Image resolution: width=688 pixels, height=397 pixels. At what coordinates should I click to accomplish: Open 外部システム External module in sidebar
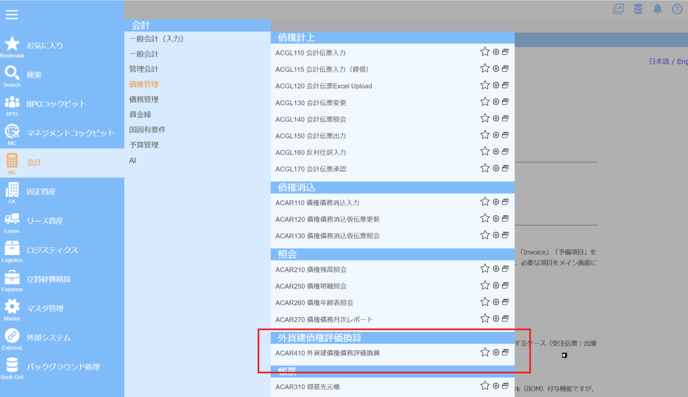62,338
